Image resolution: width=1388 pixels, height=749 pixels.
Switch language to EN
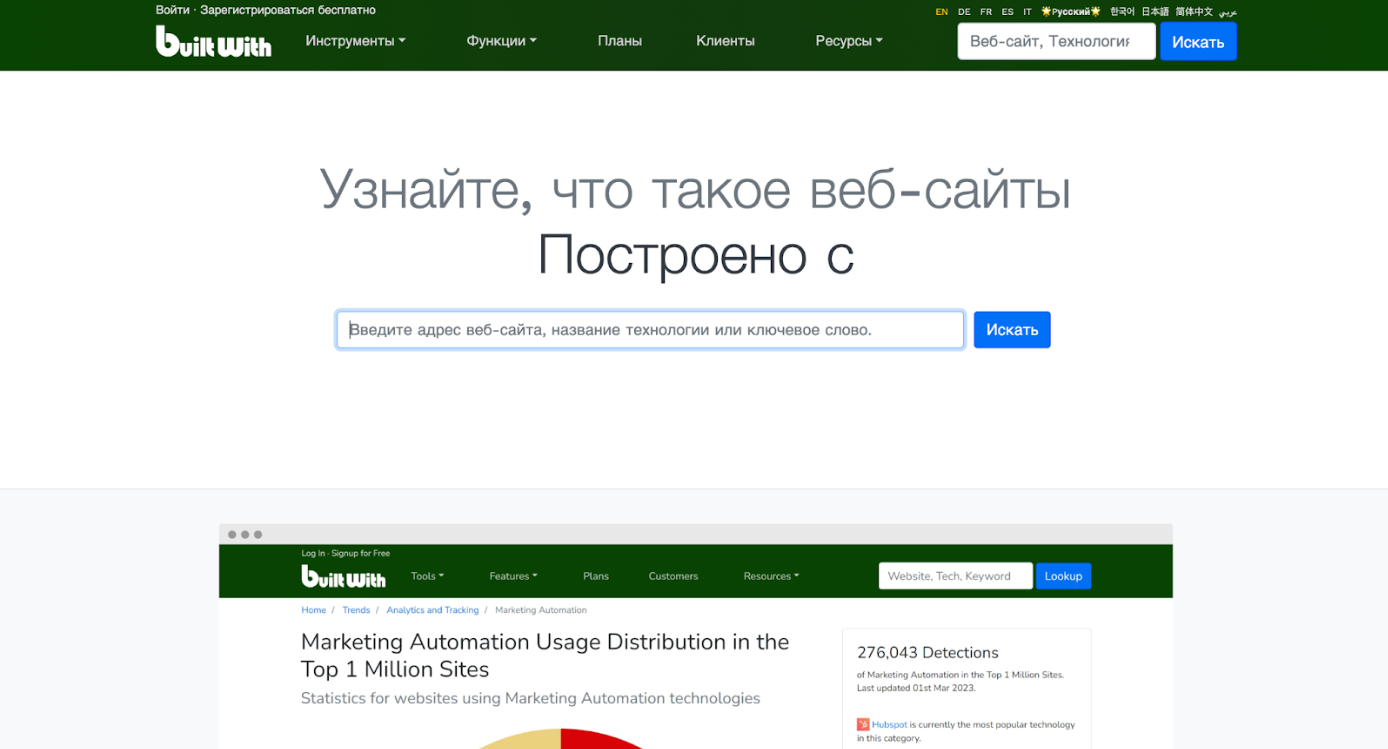942,12
